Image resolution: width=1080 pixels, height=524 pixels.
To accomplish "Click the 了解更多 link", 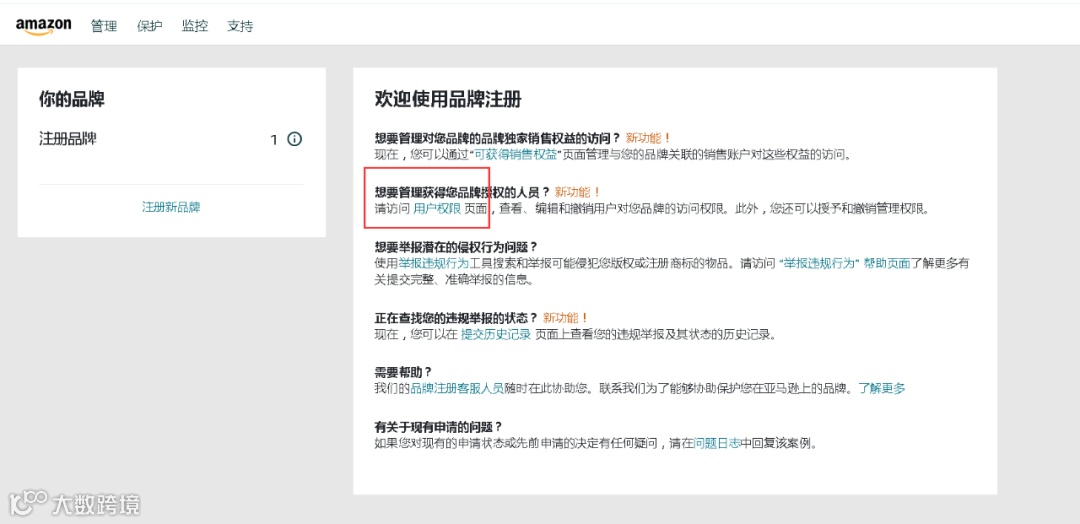I will (x=882, y=389).
